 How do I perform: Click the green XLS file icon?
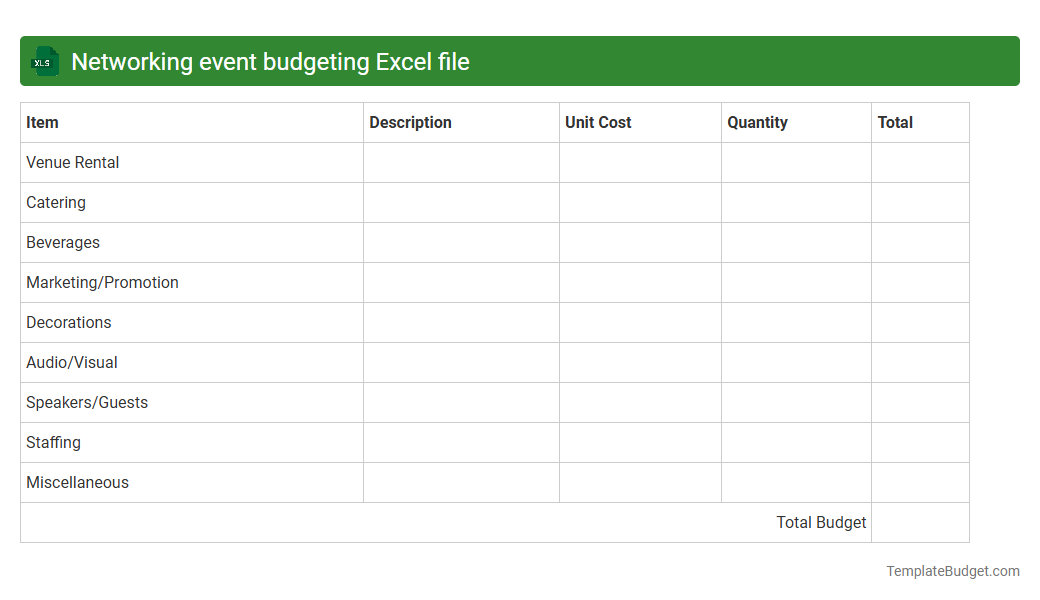click(44, 61)
